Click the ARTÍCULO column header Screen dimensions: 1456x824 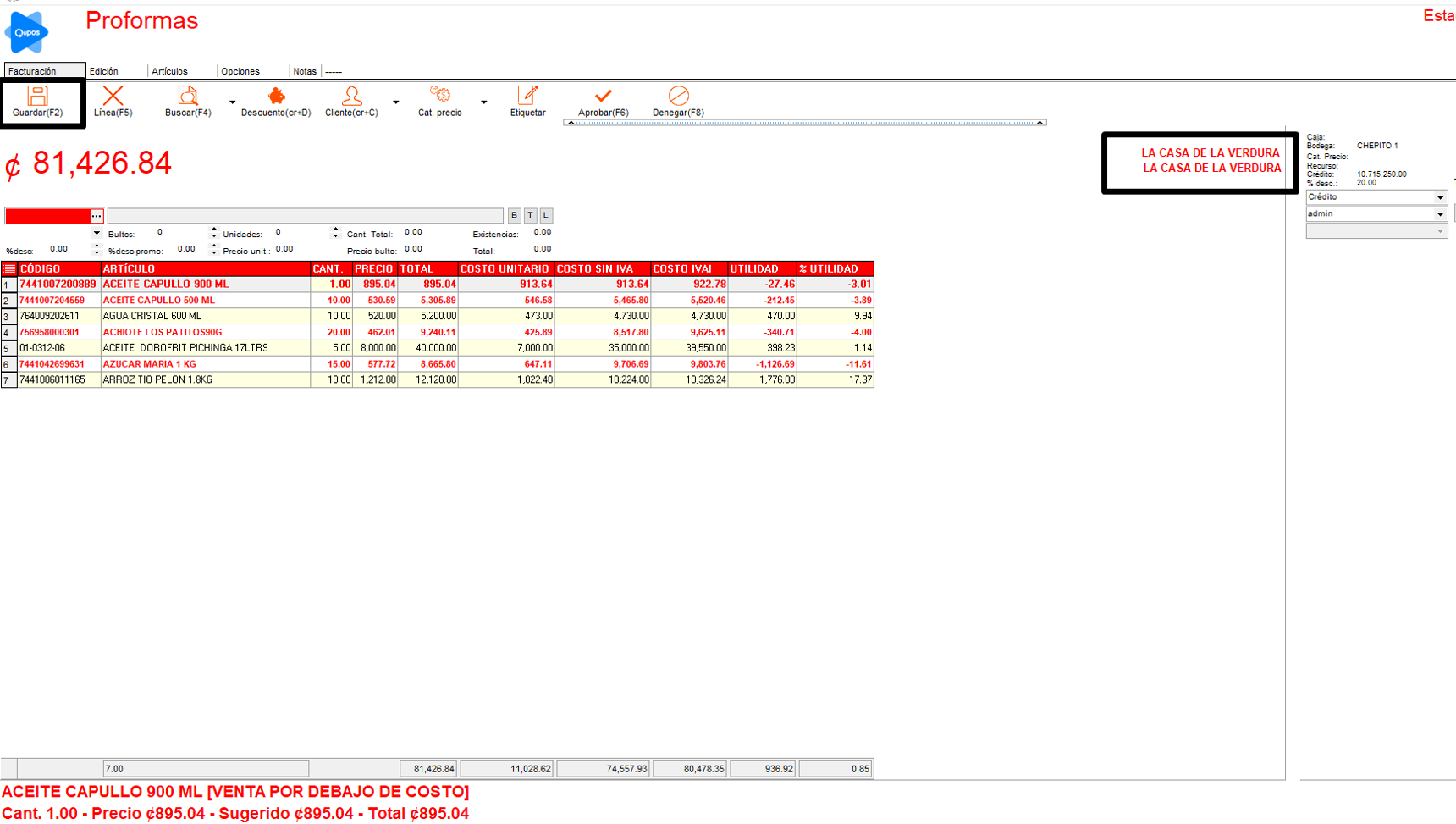(x=205, y=268)
